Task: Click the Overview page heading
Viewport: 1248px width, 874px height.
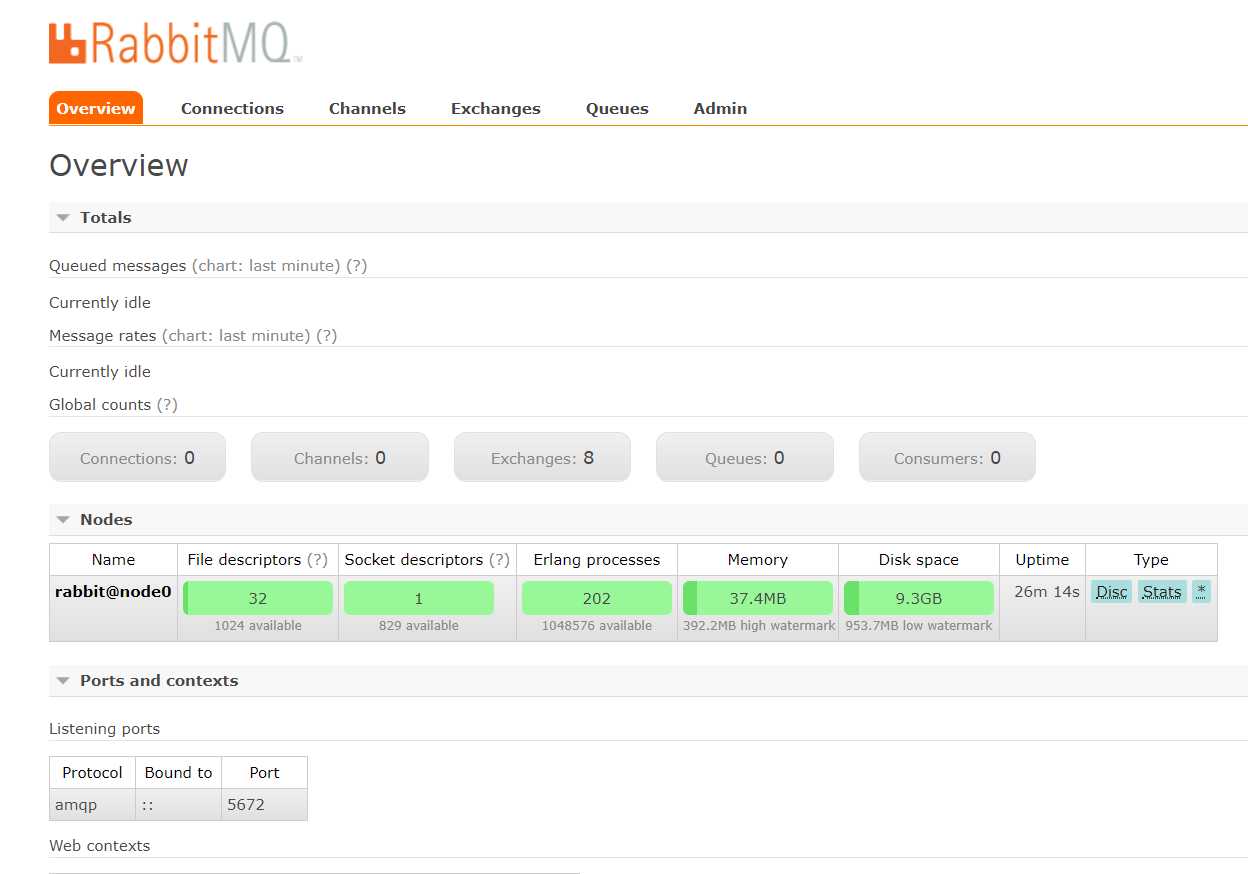Action: [119, 165]
